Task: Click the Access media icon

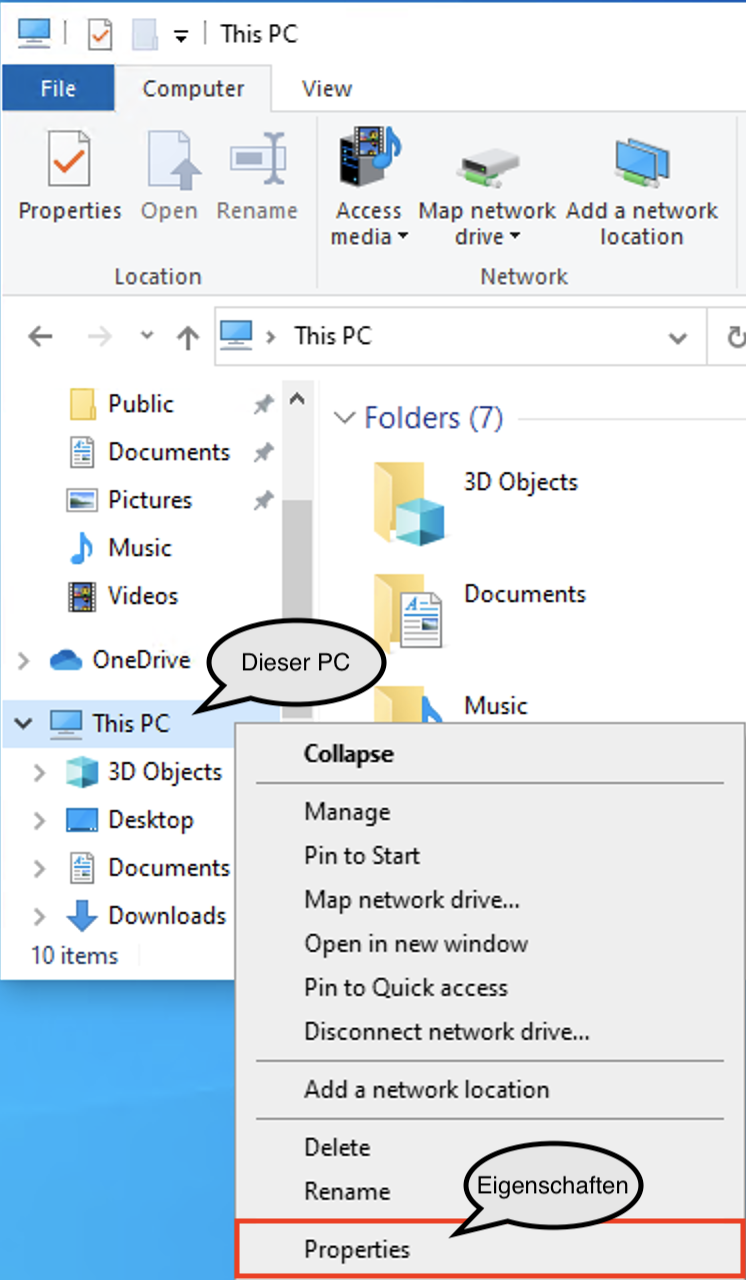Action: coord(369,160)
